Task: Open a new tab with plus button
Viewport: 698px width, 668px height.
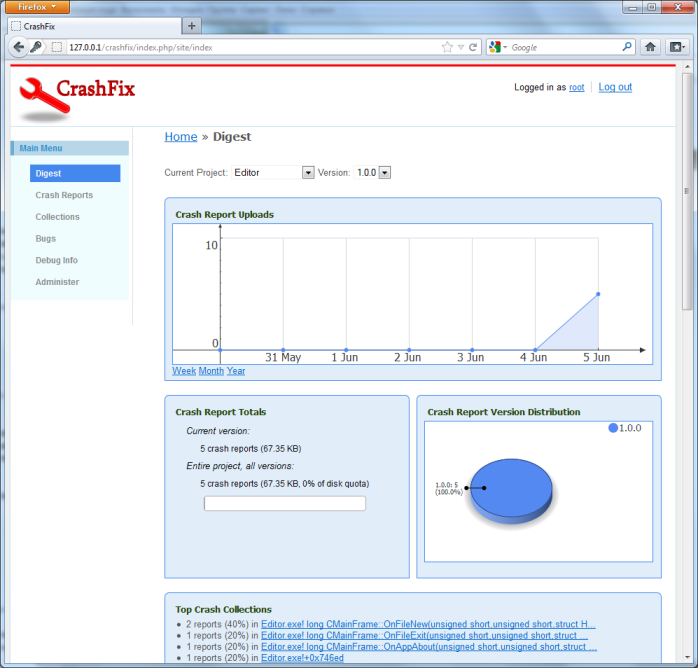Action: [192, 25]
